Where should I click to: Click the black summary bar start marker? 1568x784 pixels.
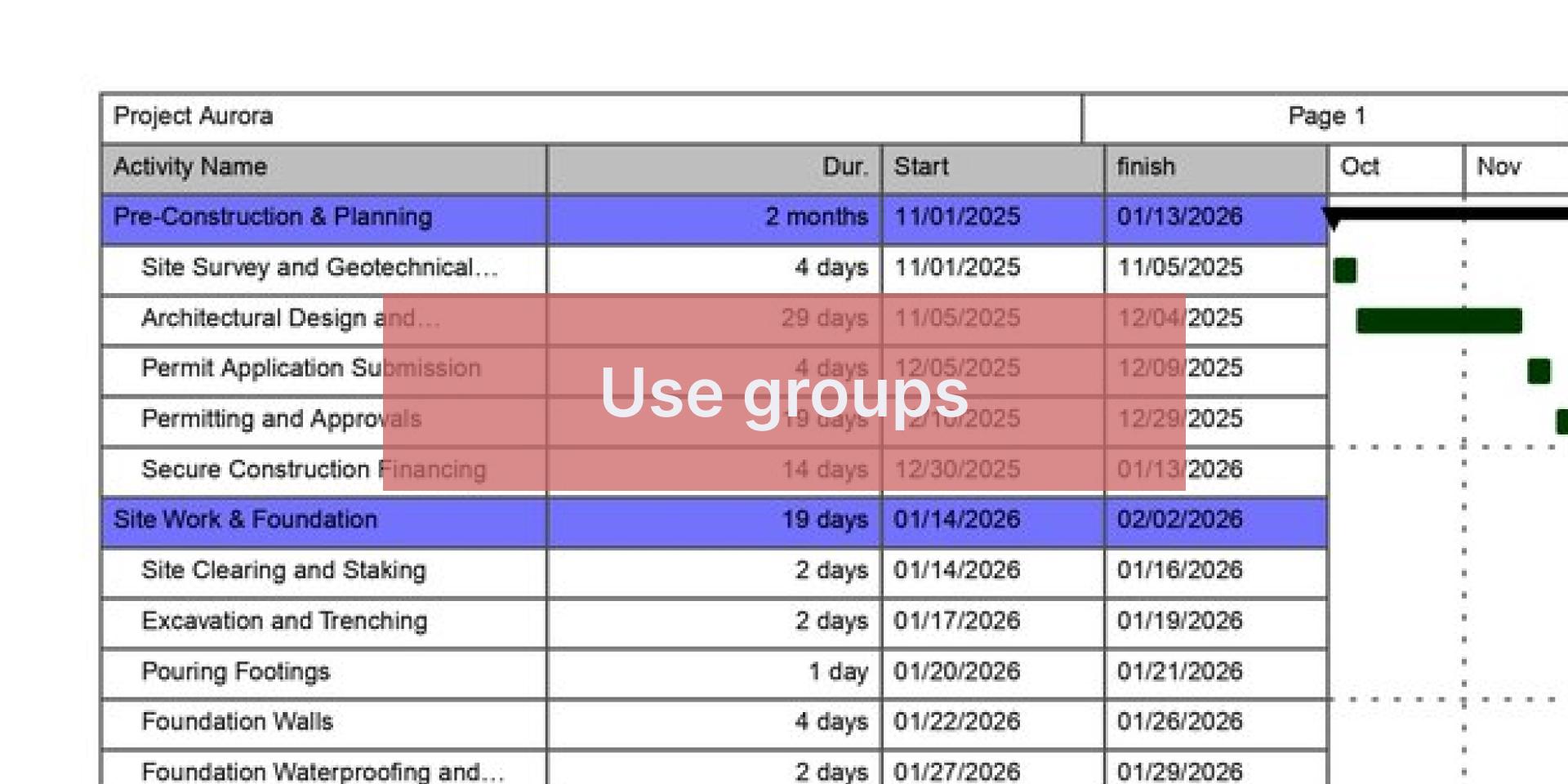[x=1332, y=219]
